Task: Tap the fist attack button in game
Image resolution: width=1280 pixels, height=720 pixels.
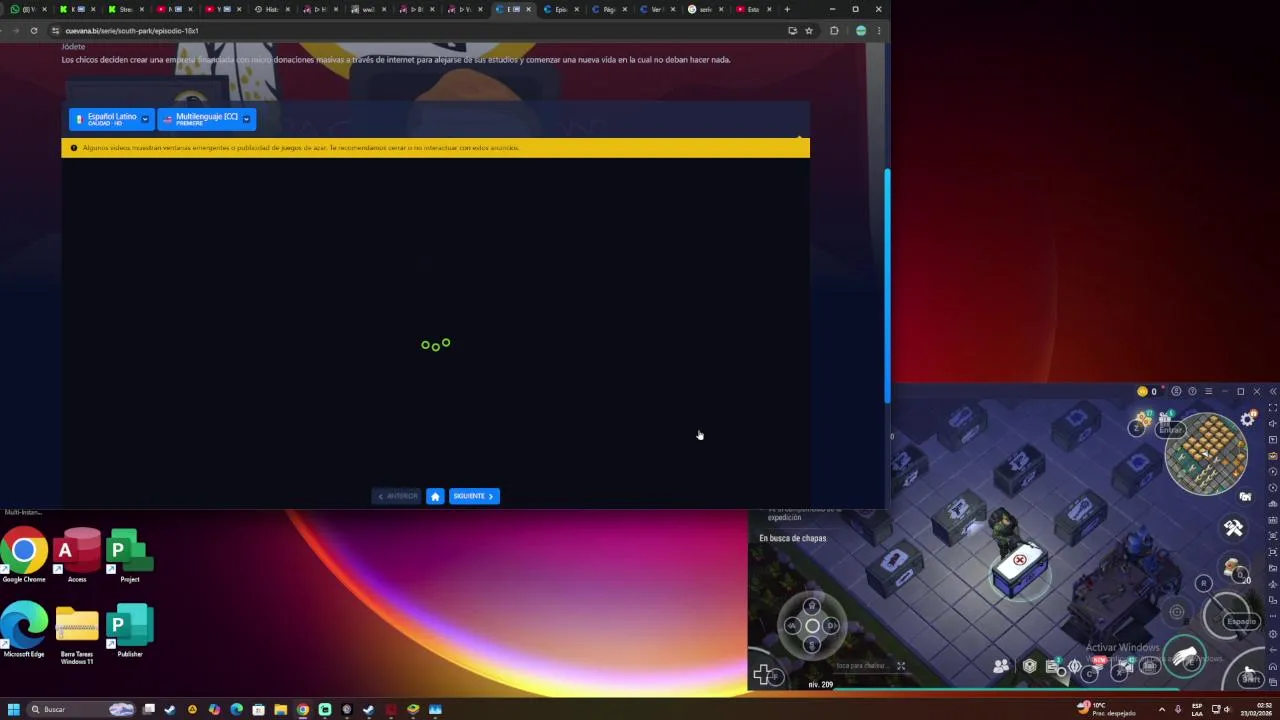Action: tap(1185, 657)
